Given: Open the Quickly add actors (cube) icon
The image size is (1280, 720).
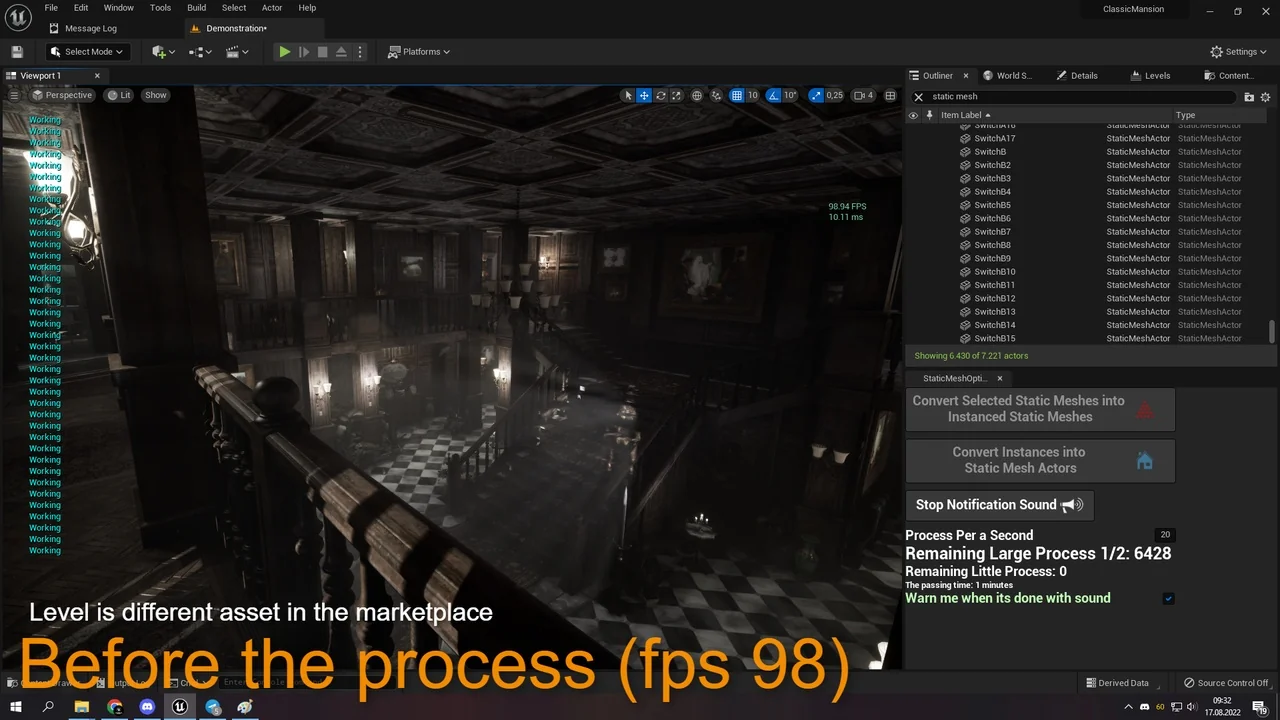Looking at the screenshot, I should [x=158, y=51].
